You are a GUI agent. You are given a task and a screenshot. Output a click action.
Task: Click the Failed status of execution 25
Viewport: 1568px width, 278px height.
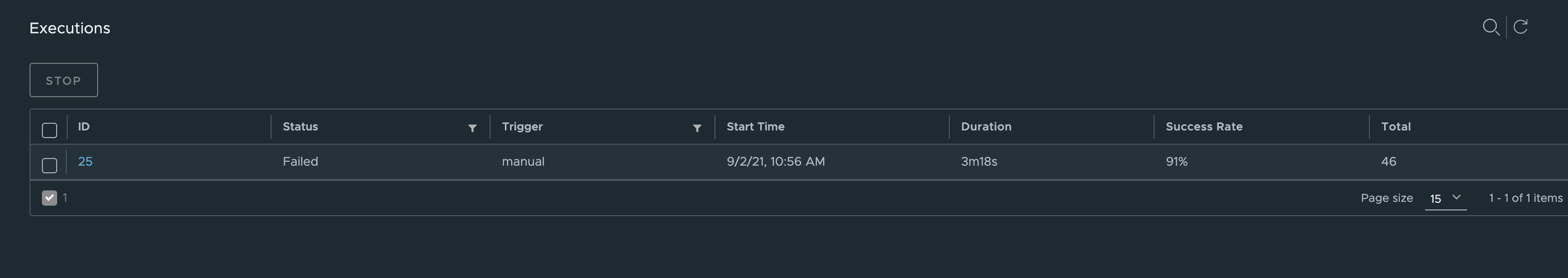click(x=300, y=161)
